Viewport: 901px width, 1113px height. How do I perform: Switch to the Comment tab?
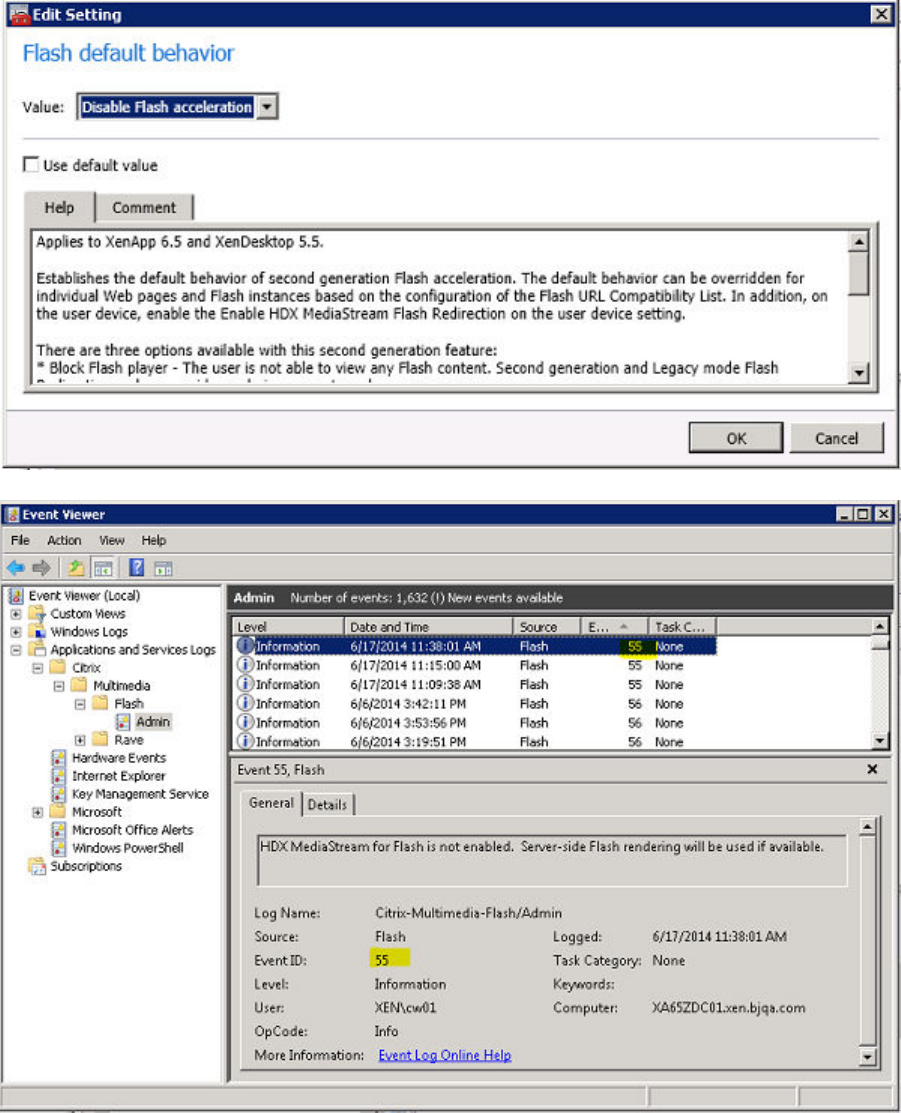[144, 207]
